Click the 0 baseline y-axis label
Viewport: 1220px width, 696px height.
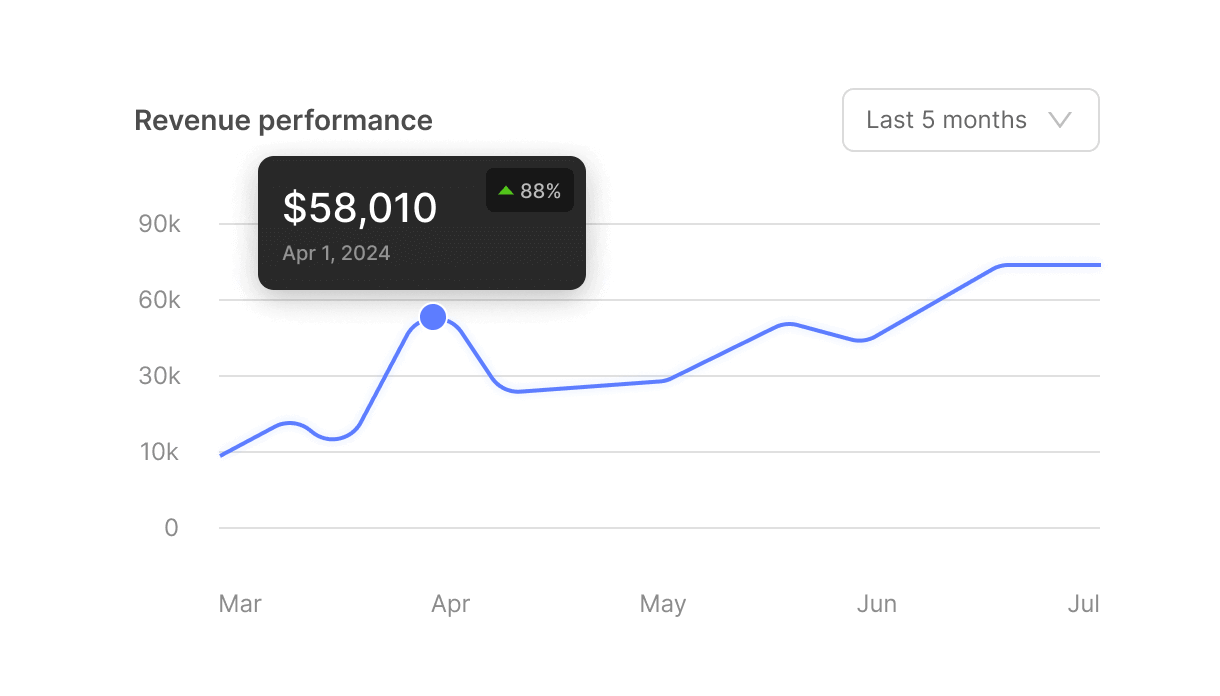(x=172, y=528)
